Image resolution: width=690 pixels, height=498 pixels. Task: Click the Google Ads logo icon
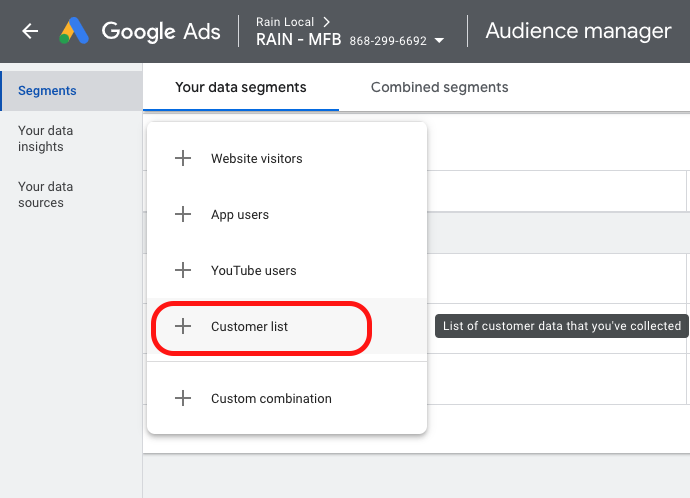[73, 31]
